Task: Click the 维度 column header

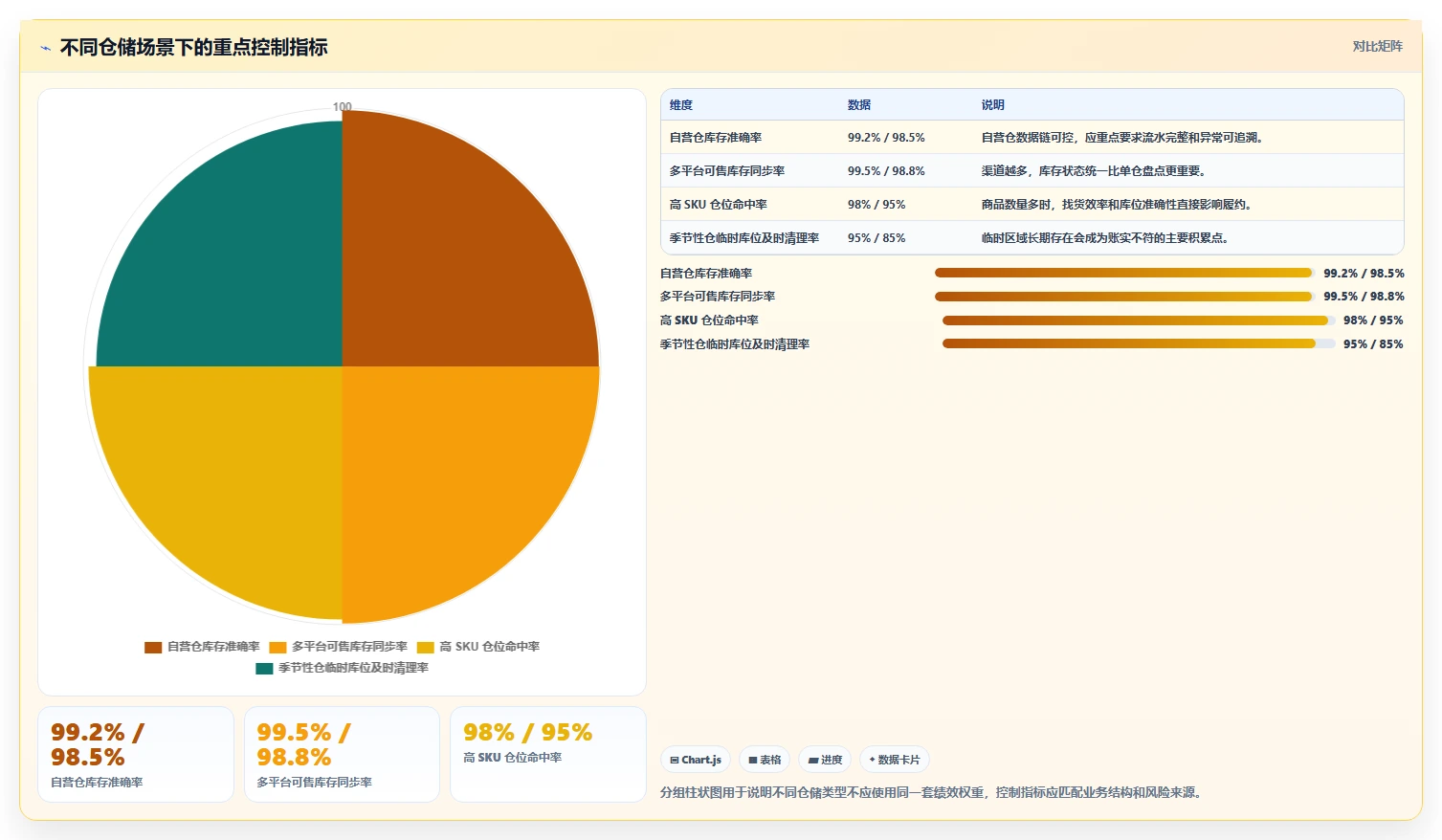Action: coord(681,105)
